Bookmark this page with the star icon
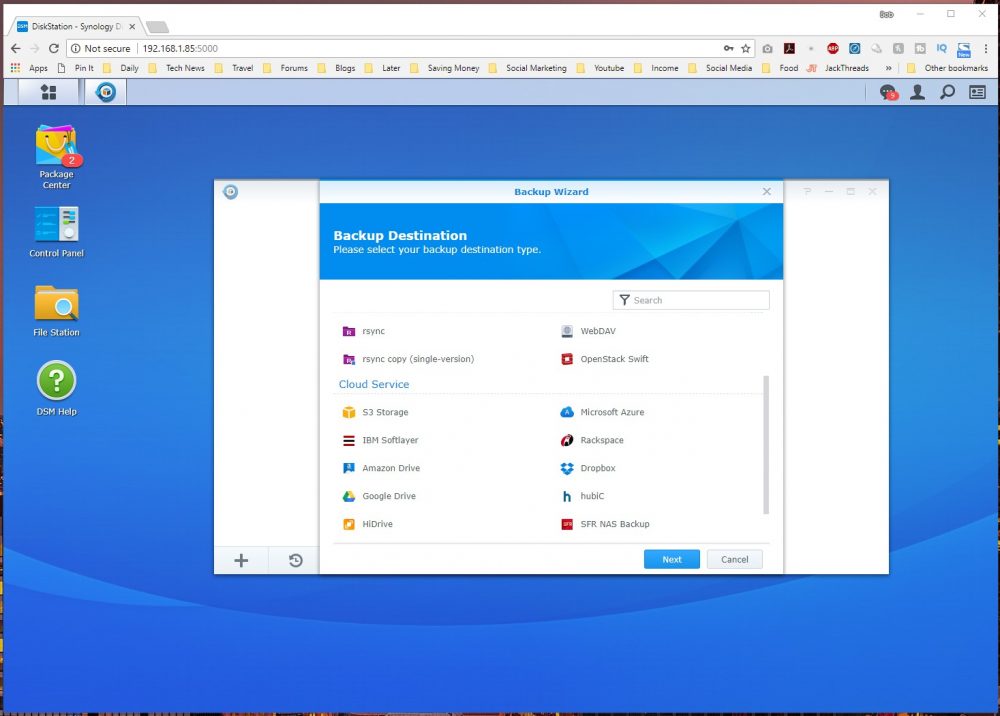 coord(746,48)
